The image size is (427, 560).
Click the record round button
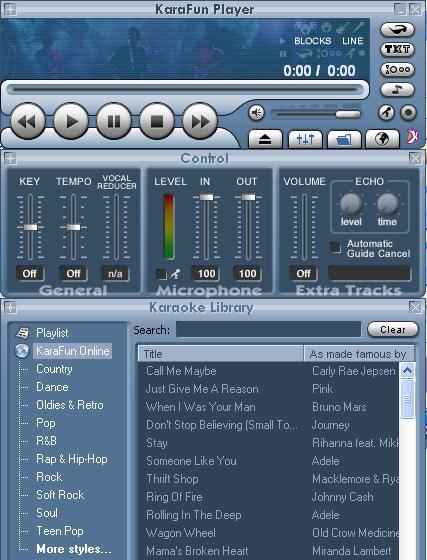(408, 113)
